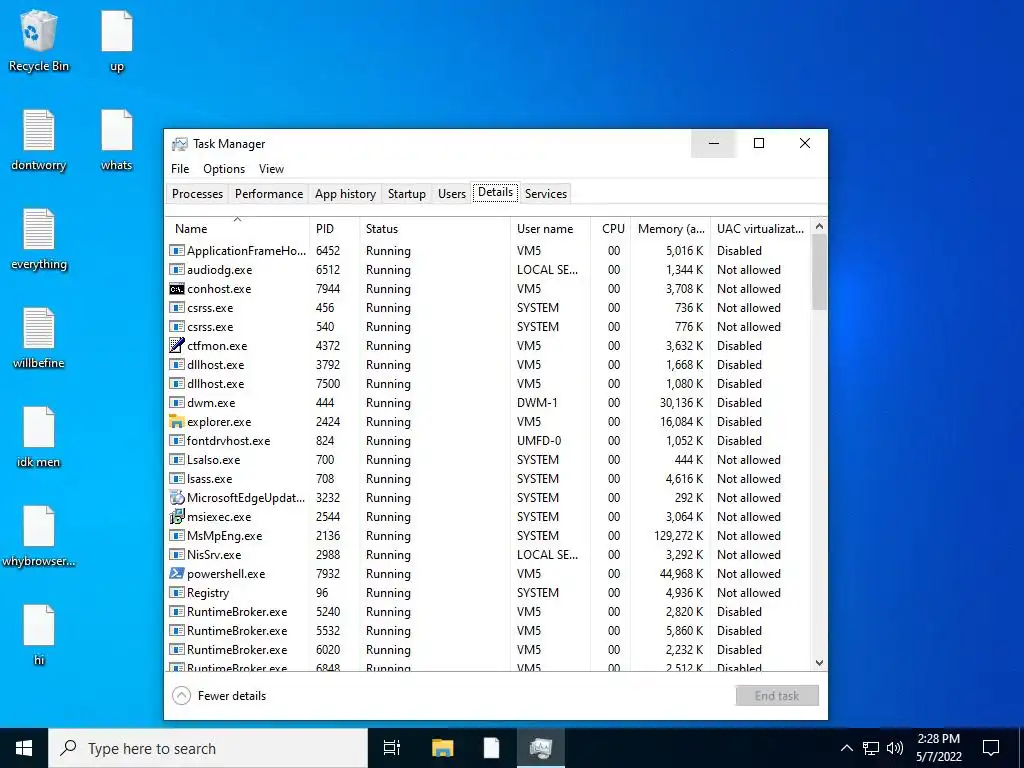Sort by the CPU column header
The width and height of the screenshot is (1024, 768).
coord(611,229)
